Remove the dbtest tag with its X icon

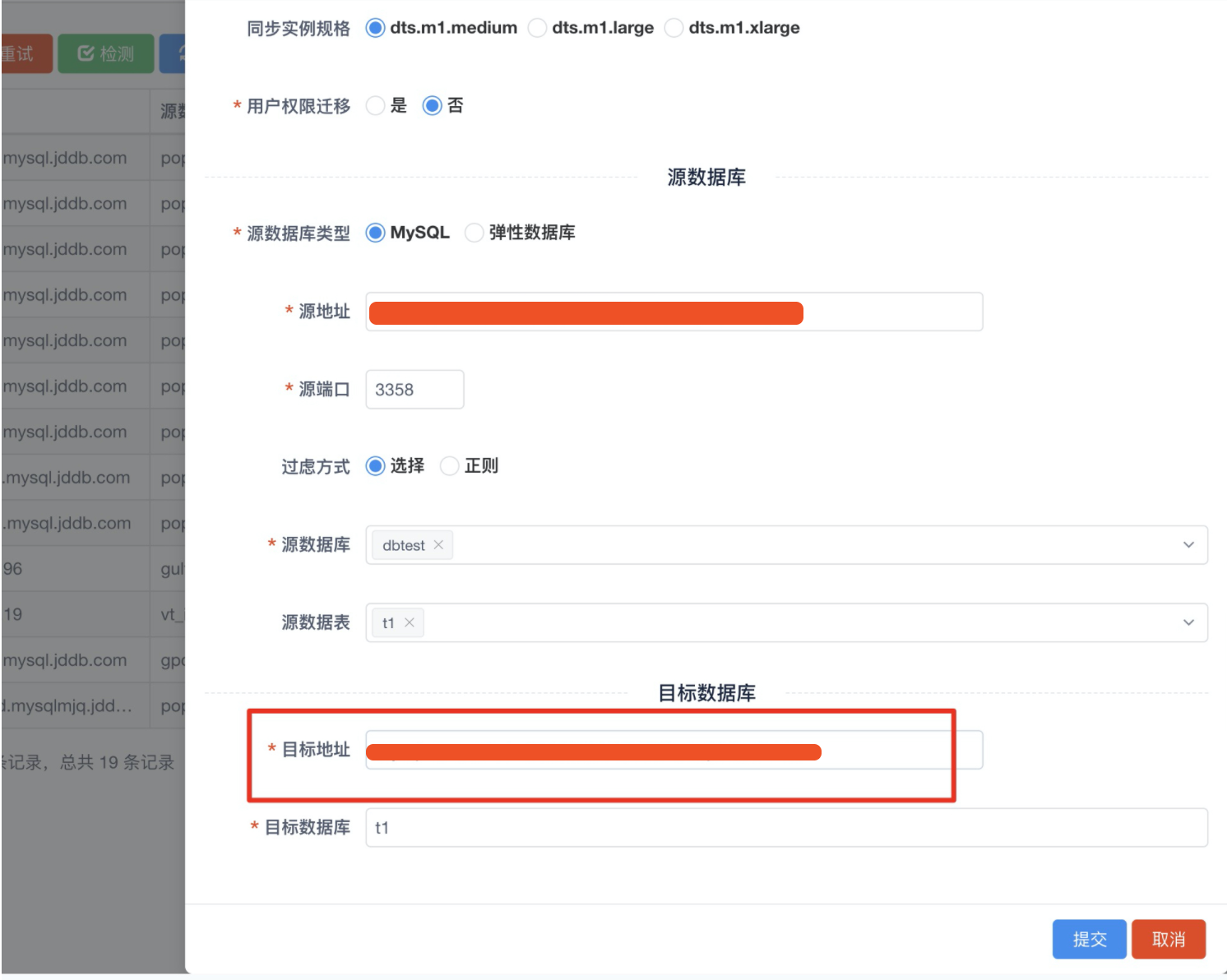point(438,545)
